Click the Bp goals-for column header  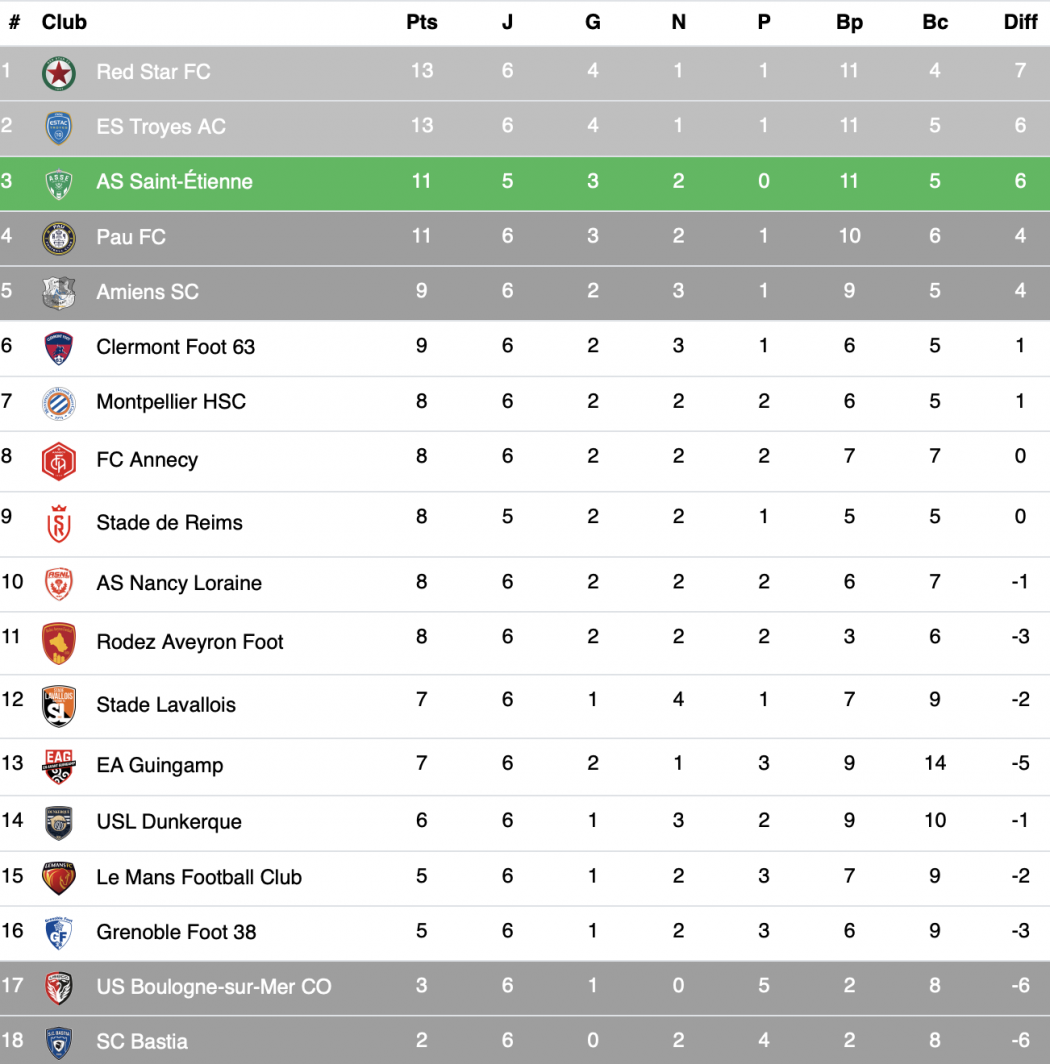(849, 22)
